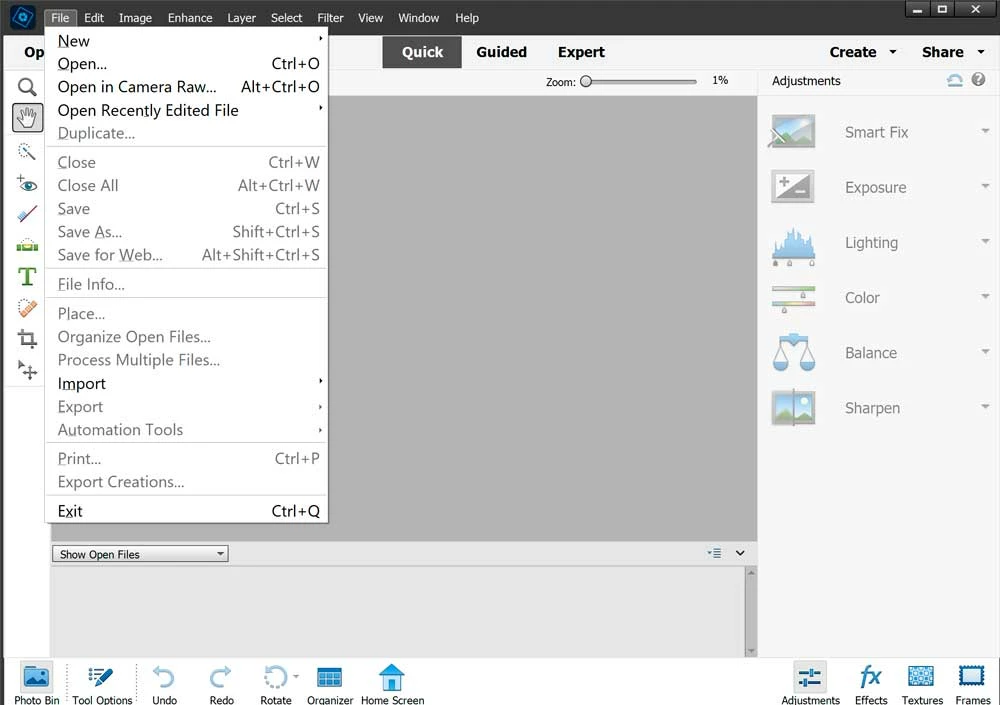Expand the Exposure adjustment

pos(985,186)
